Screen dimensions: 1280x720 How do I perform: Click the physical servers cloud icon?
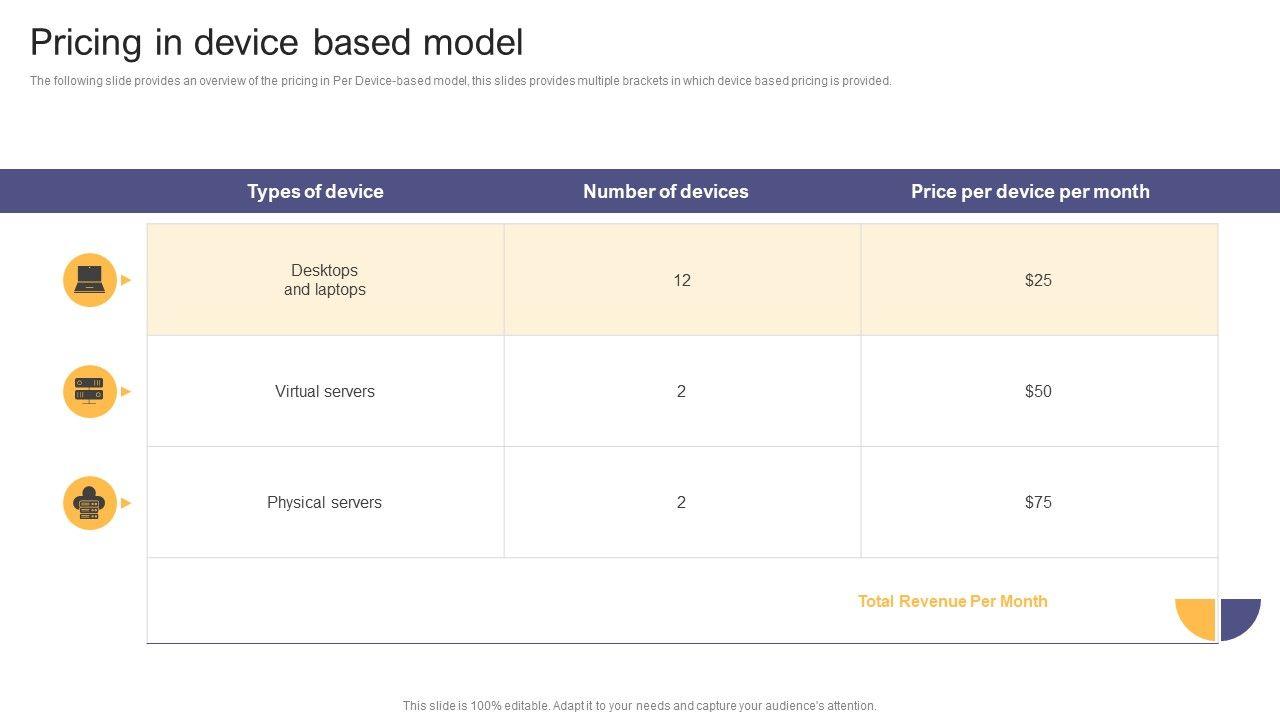point(90,503)
